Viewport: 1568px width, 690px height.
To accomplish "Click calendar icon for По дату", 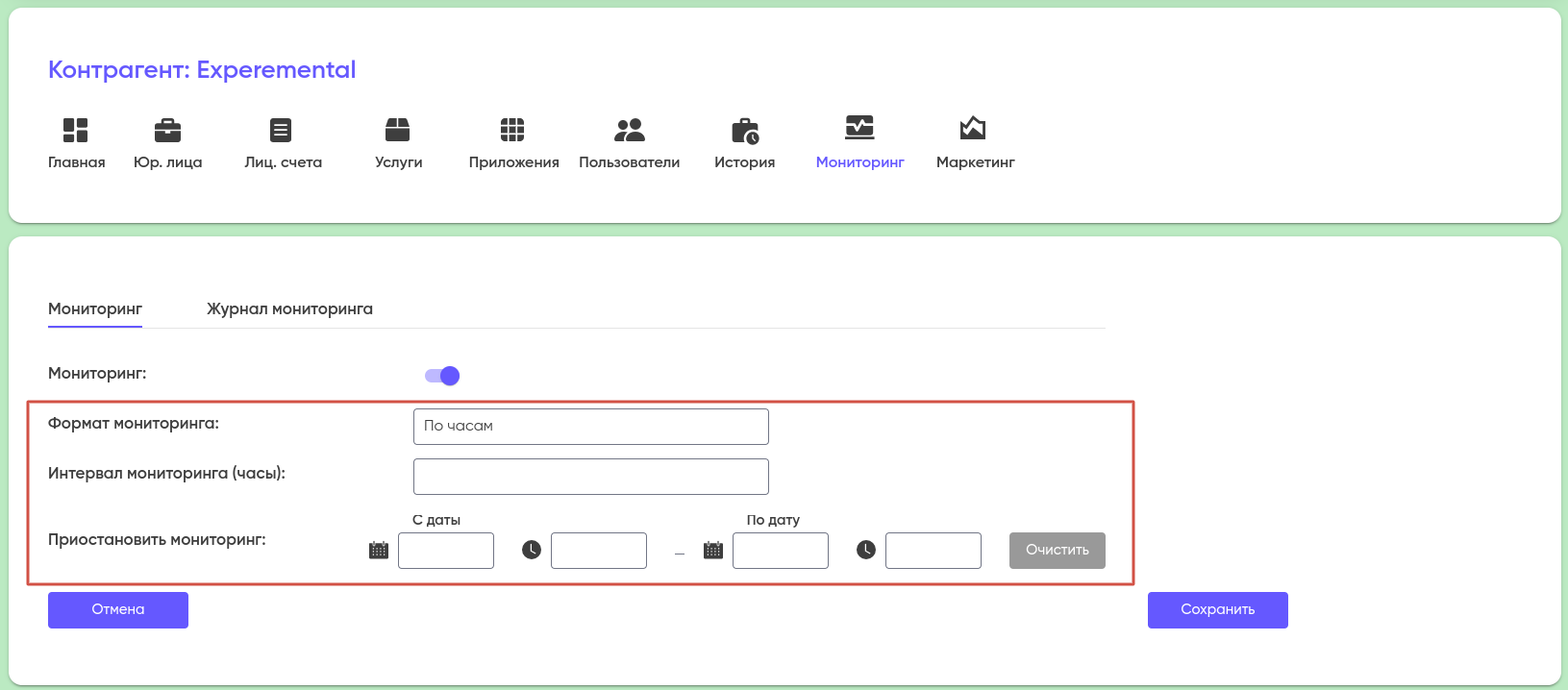I will (713, 550).
